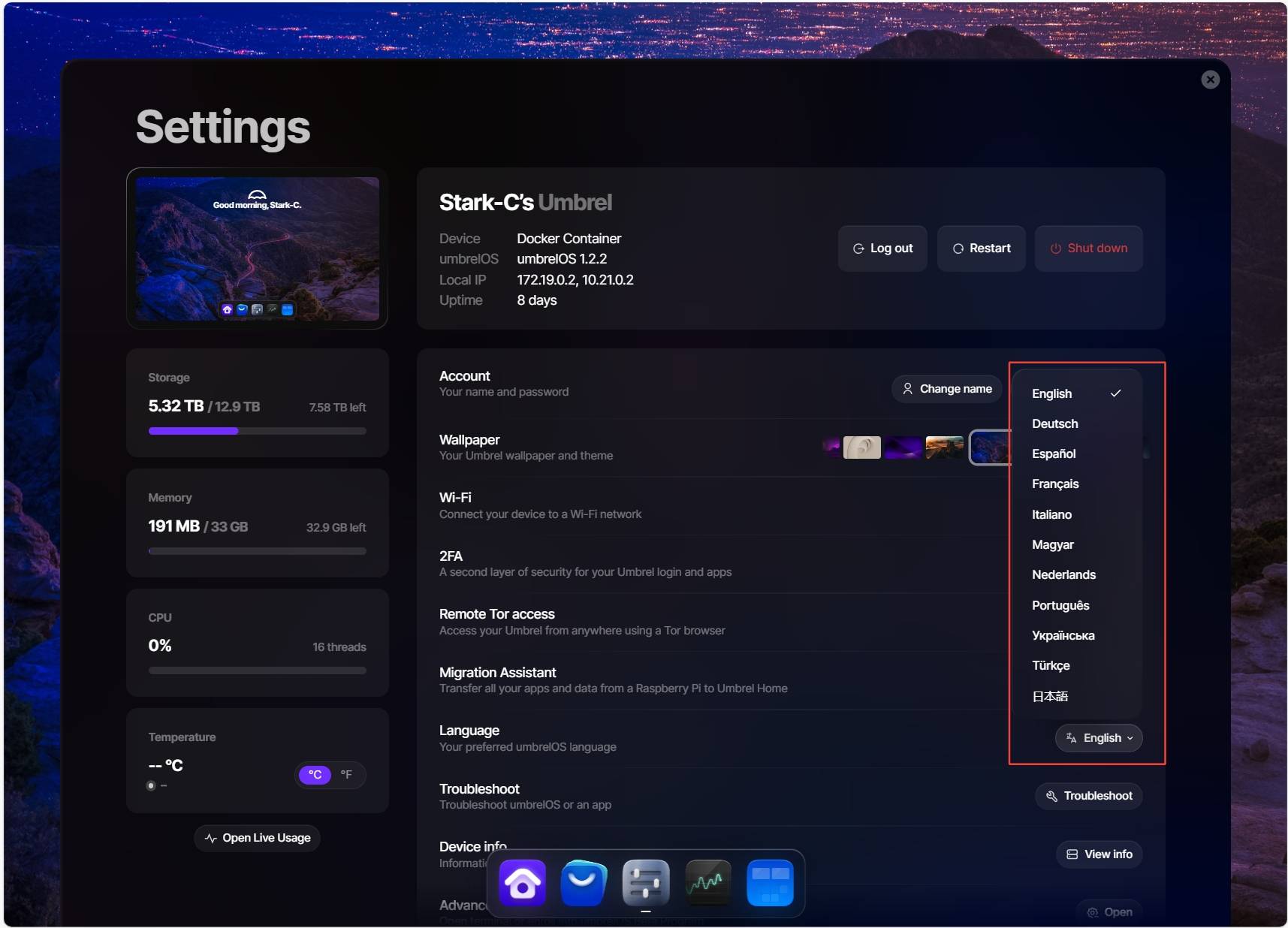The image size is (1288, 928).
Task: Choose the selected mountain night wallpaper
Action: pyautogui.click(x=991, y=447)
